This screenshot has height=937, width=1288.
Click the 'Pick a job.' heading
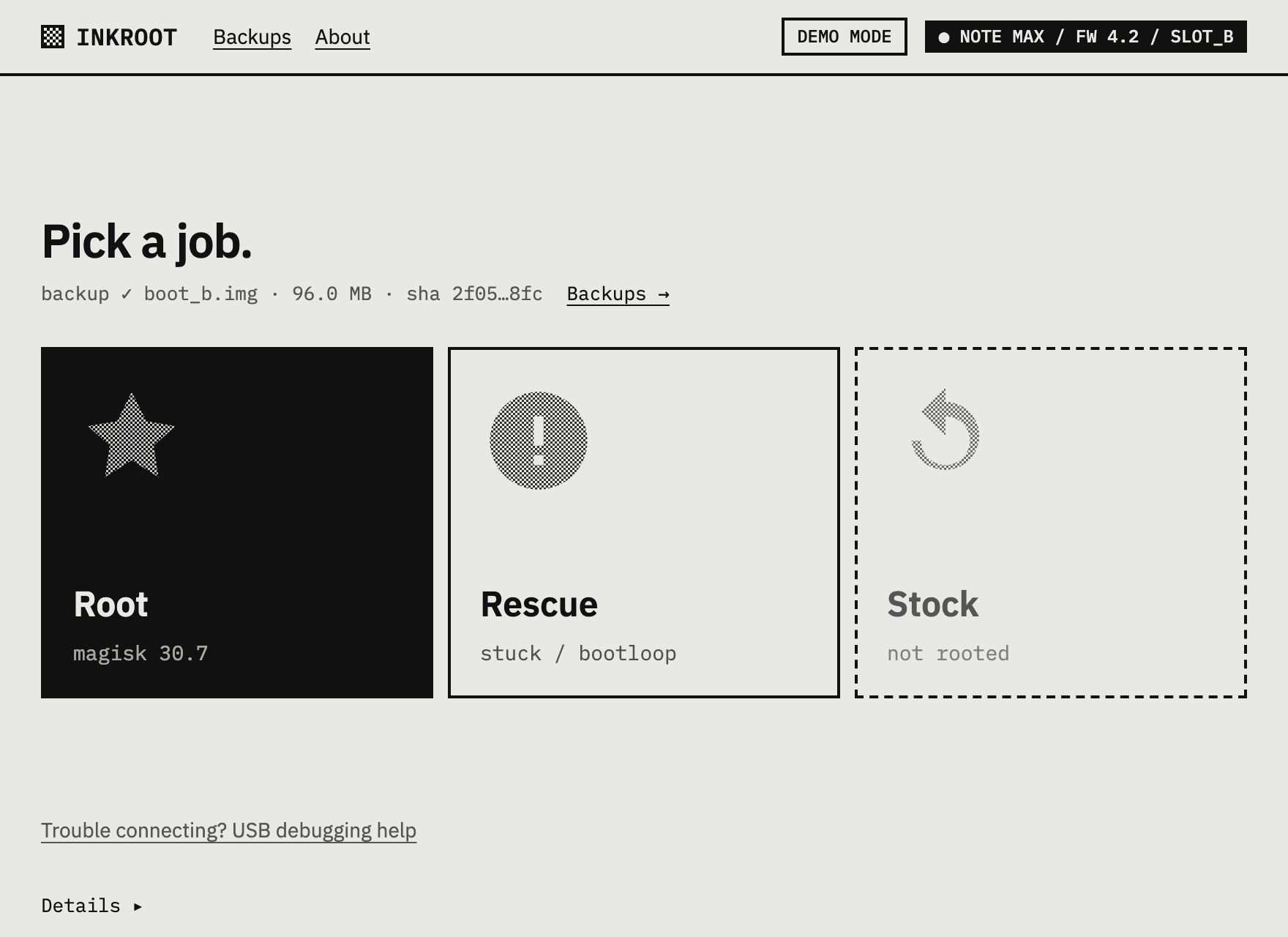[x=147, y=242]
